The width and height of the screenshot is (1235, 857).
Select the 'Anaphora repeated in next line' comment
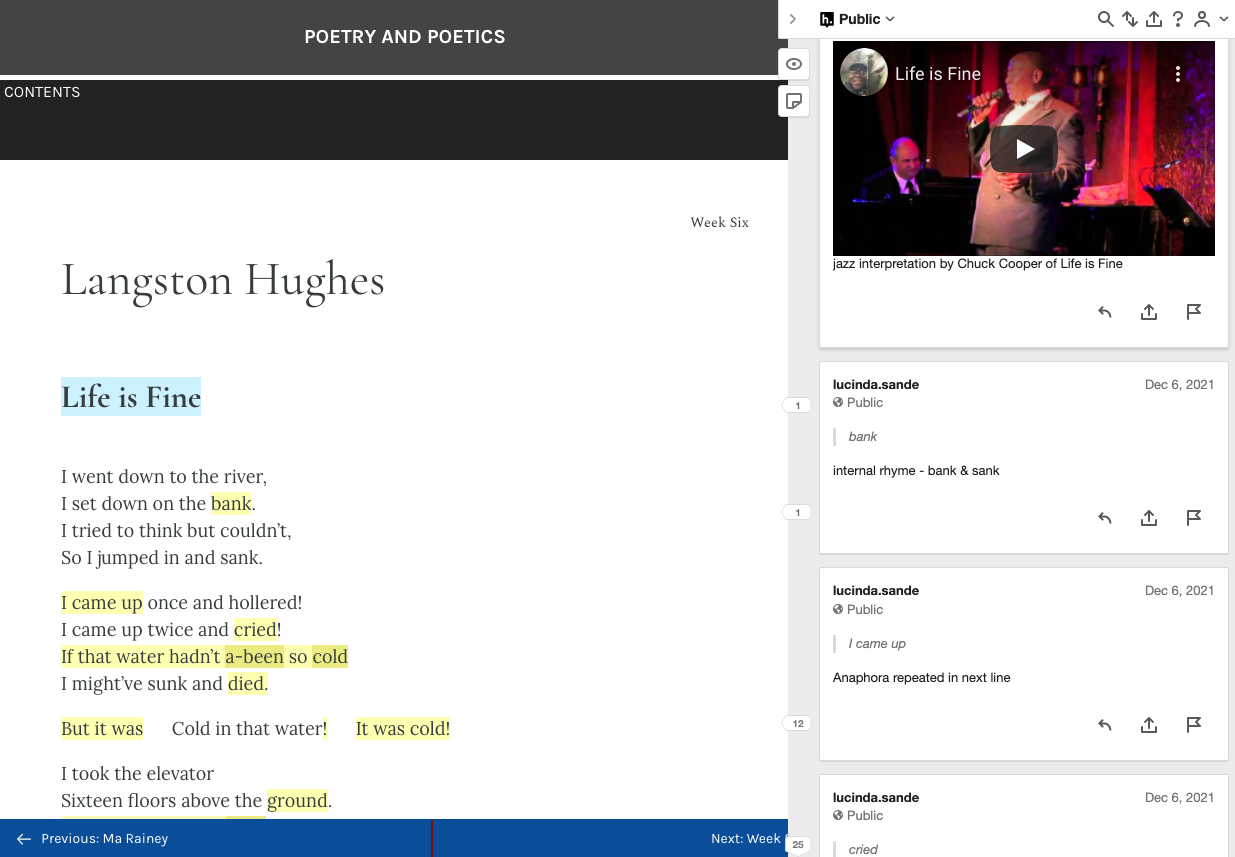click(922, 677)
